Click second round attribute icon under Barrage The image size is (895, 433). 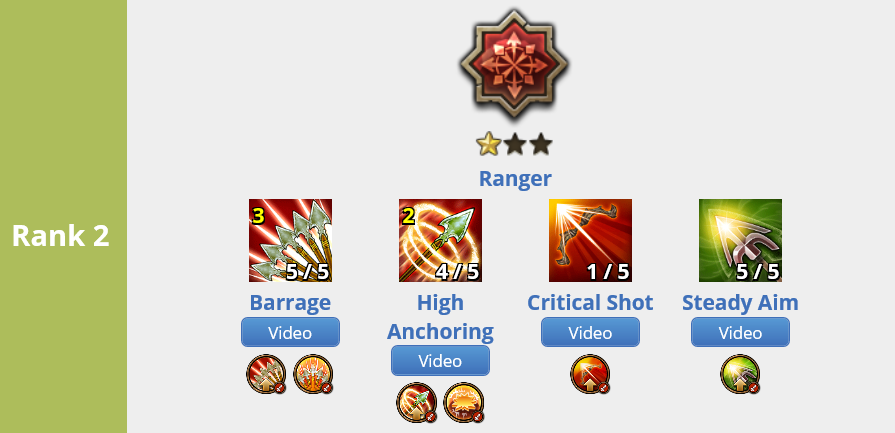pyautogui.click(x=313, y=374)
